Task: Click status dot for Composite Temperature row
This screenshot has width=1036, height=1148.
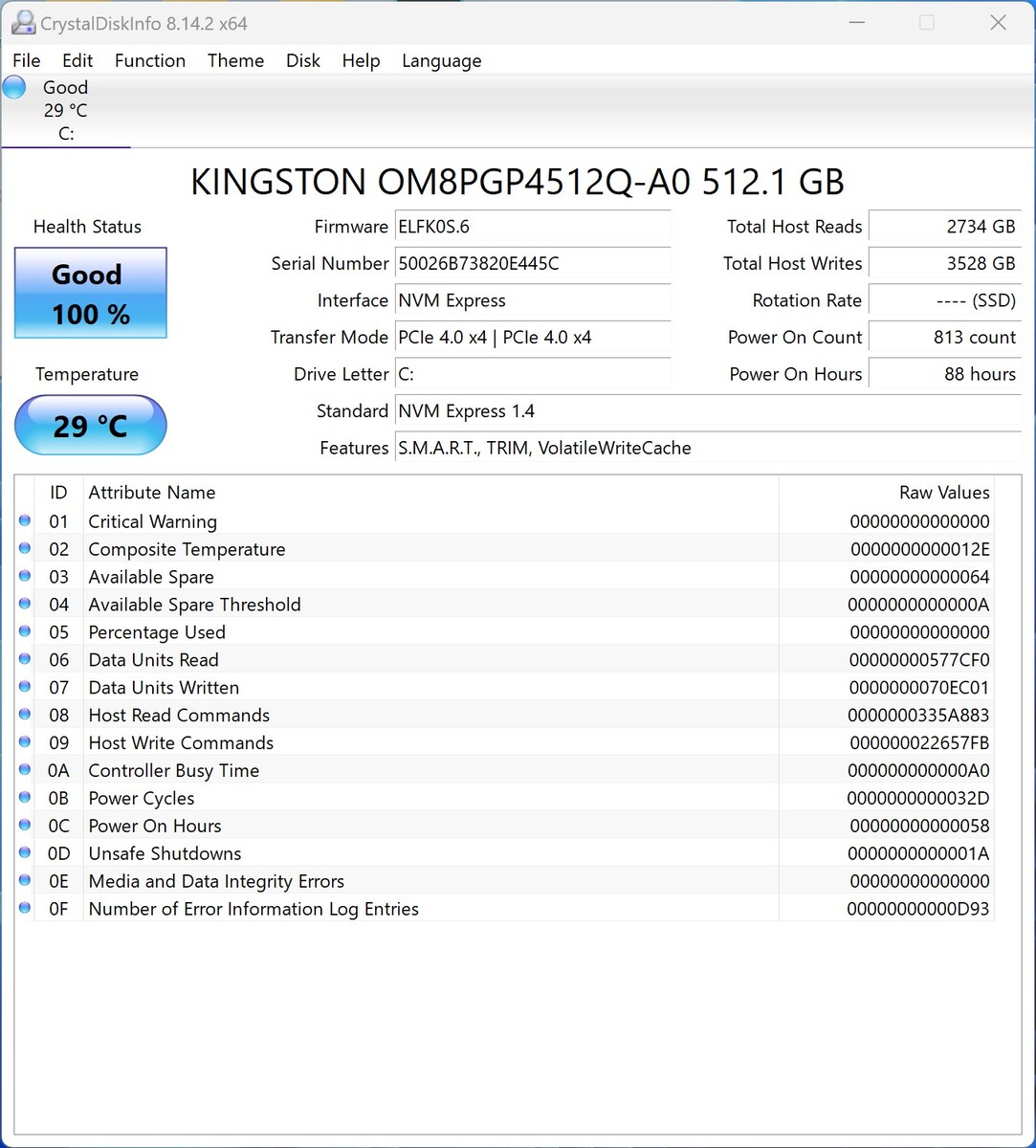Action: 25,549
